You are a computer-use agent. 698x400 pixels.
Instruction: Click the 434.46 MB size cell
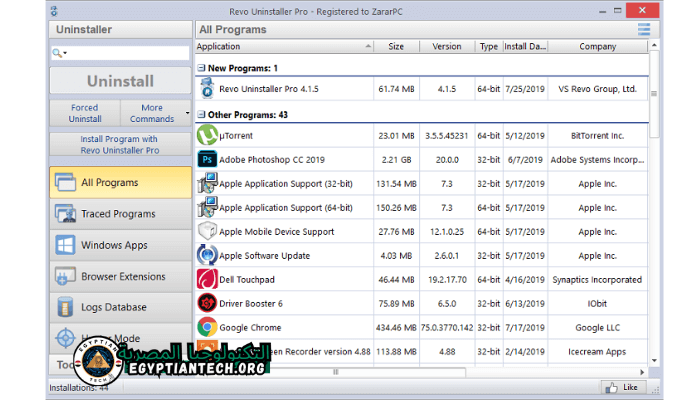(396, 327)
